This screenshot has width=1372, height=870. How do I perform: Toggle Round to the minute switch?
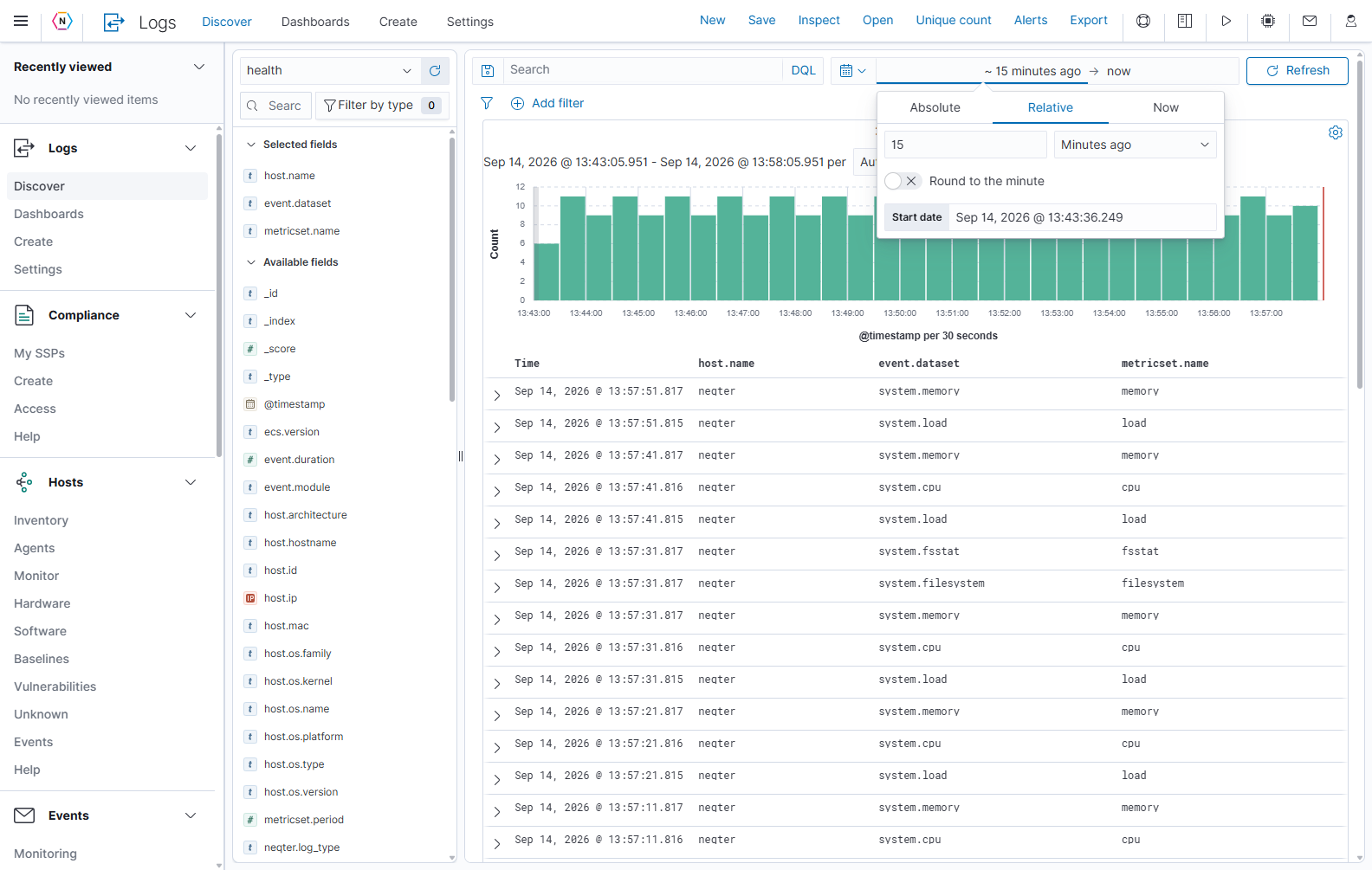[902, 181]
